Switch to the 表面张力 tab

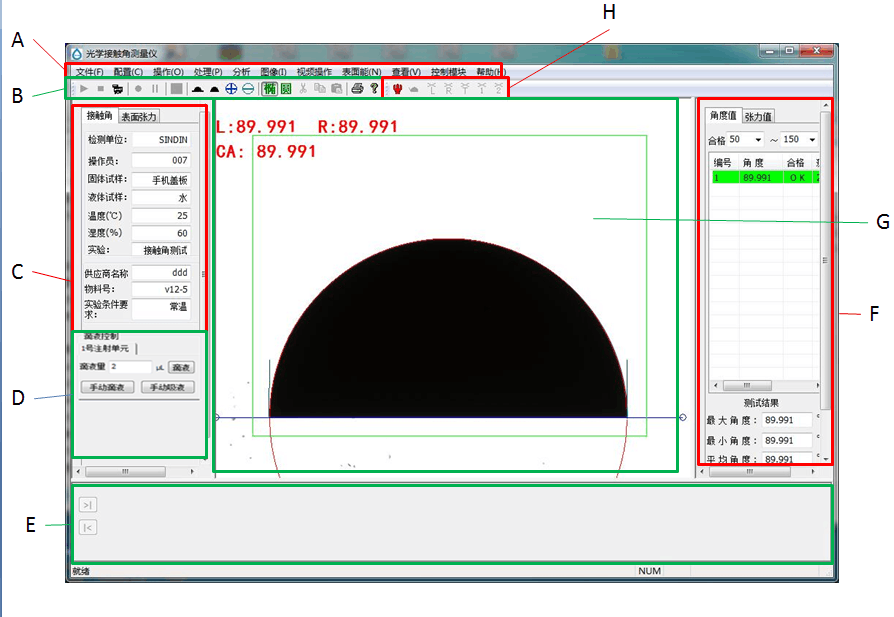coord(139,117)
